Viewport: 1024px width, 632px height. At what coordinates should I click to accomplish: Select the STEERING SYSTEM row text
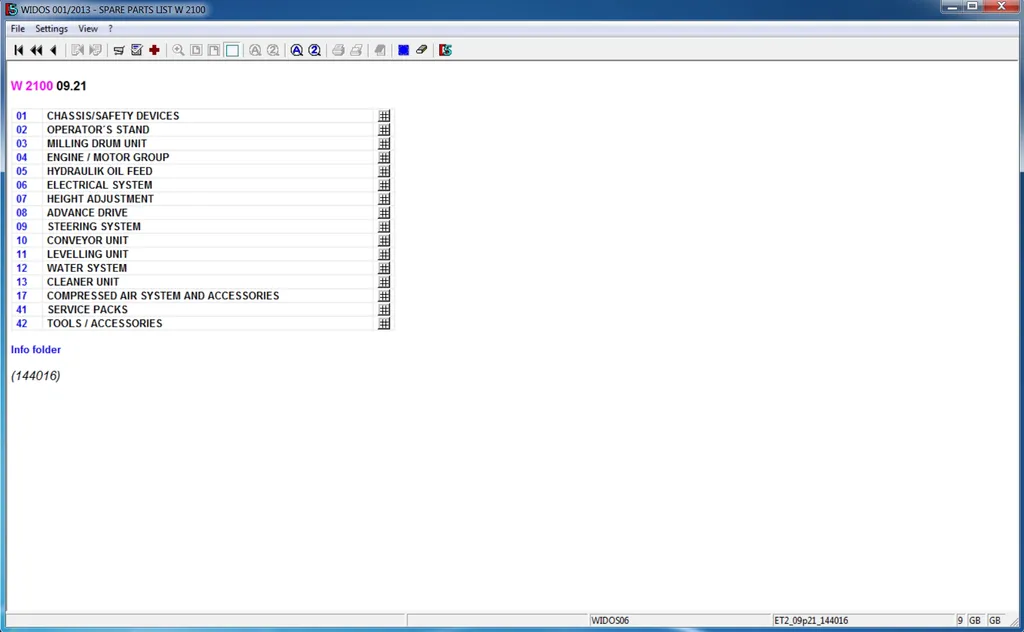coord(93,227)
